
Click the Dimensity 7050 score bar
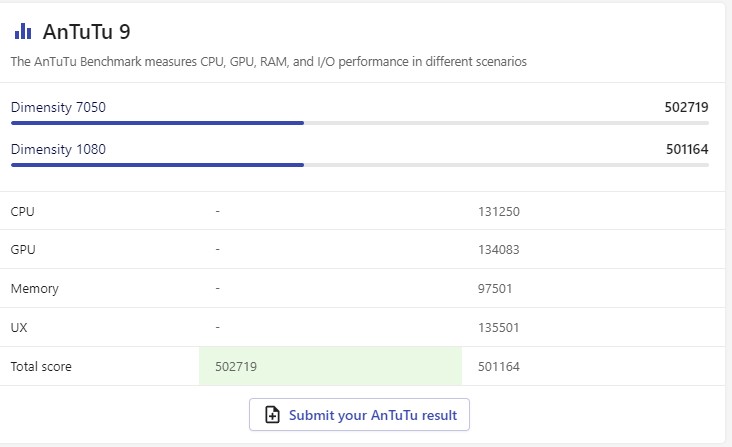tap(157, 123)
